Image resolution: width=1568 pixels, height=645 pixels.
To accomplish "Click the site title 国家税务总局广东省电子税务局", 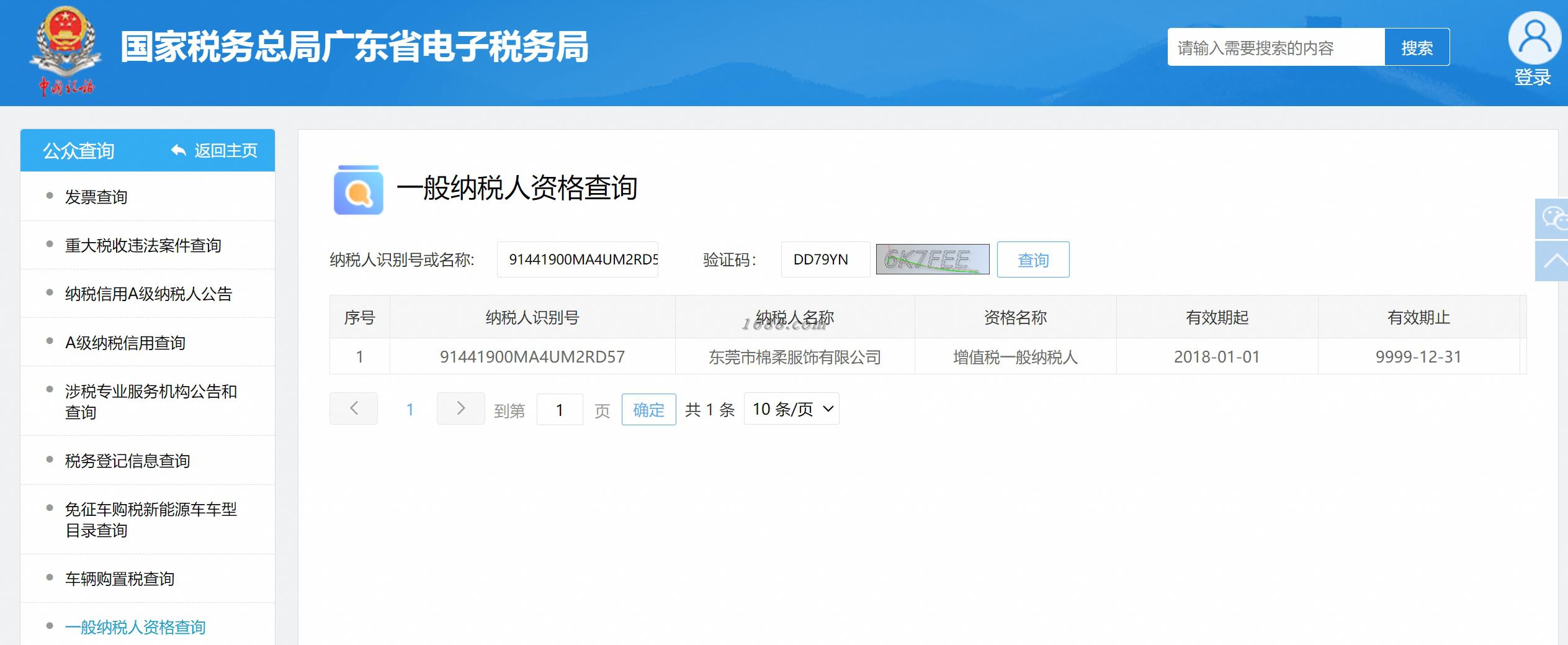I will click(354, 47).
